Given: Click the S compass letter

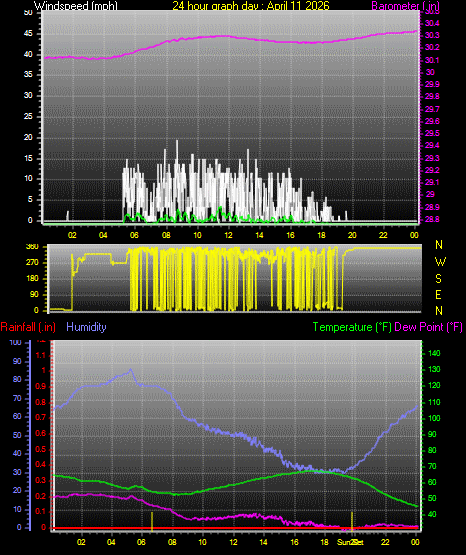Looking at the screenshot, I should [x=438, y=279].
